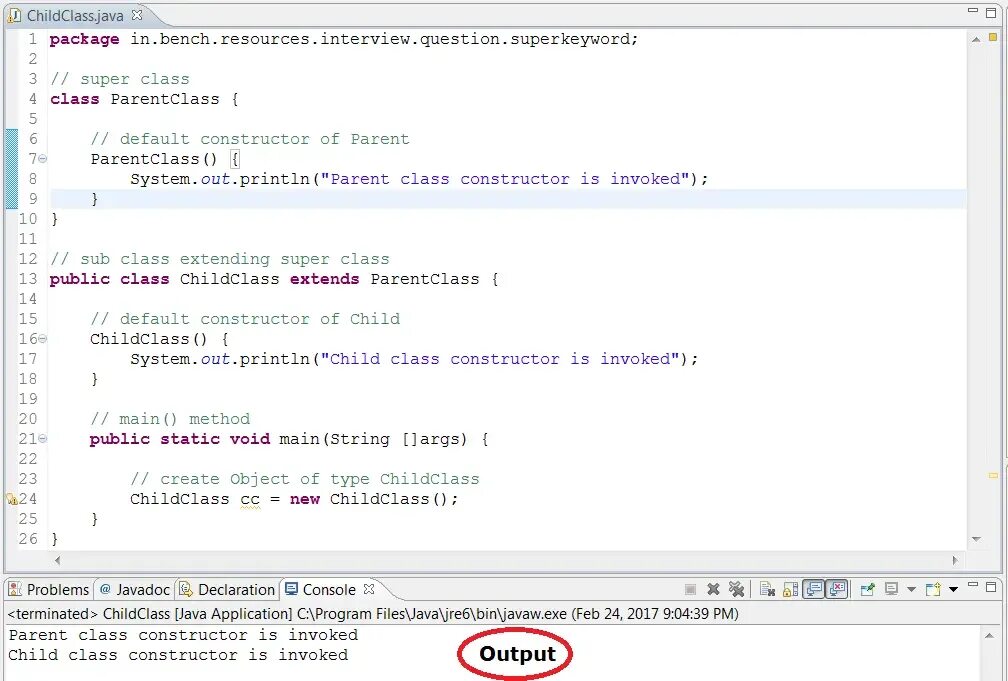Click the Display Selected Console icon
Screen dimensions: 1008x681
892,589
